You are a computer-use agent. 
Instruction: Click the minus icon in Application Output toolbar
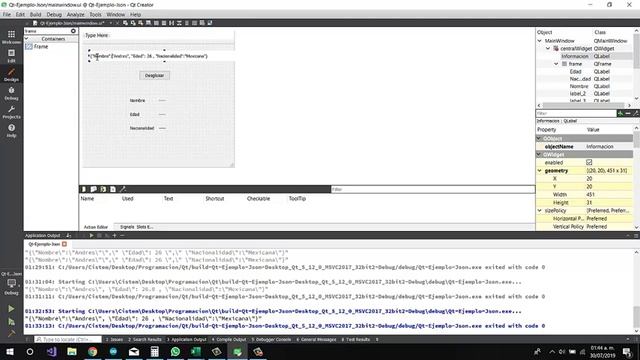click(122, 236)
